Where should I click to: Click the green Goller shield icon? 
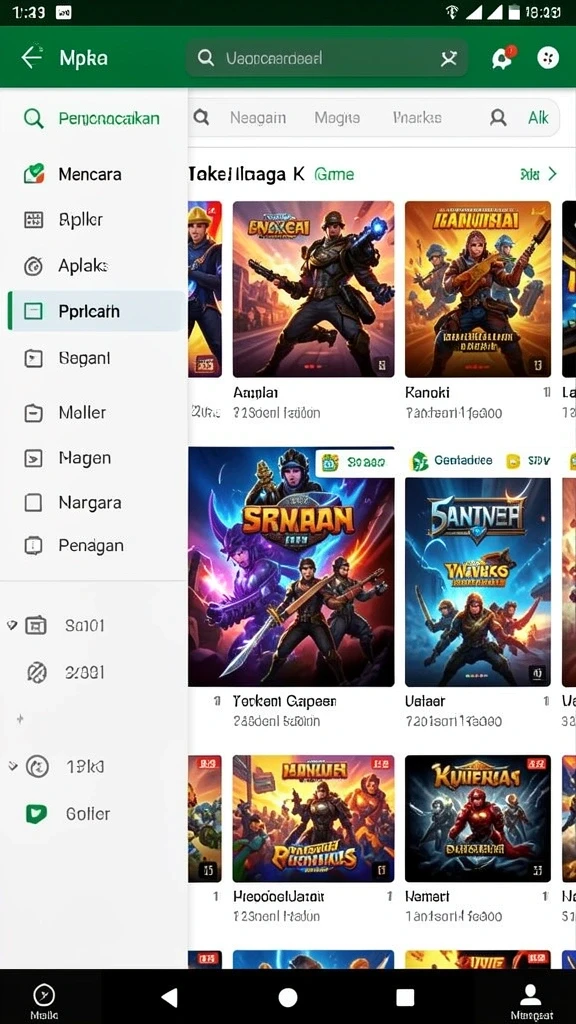click(36, 814)
